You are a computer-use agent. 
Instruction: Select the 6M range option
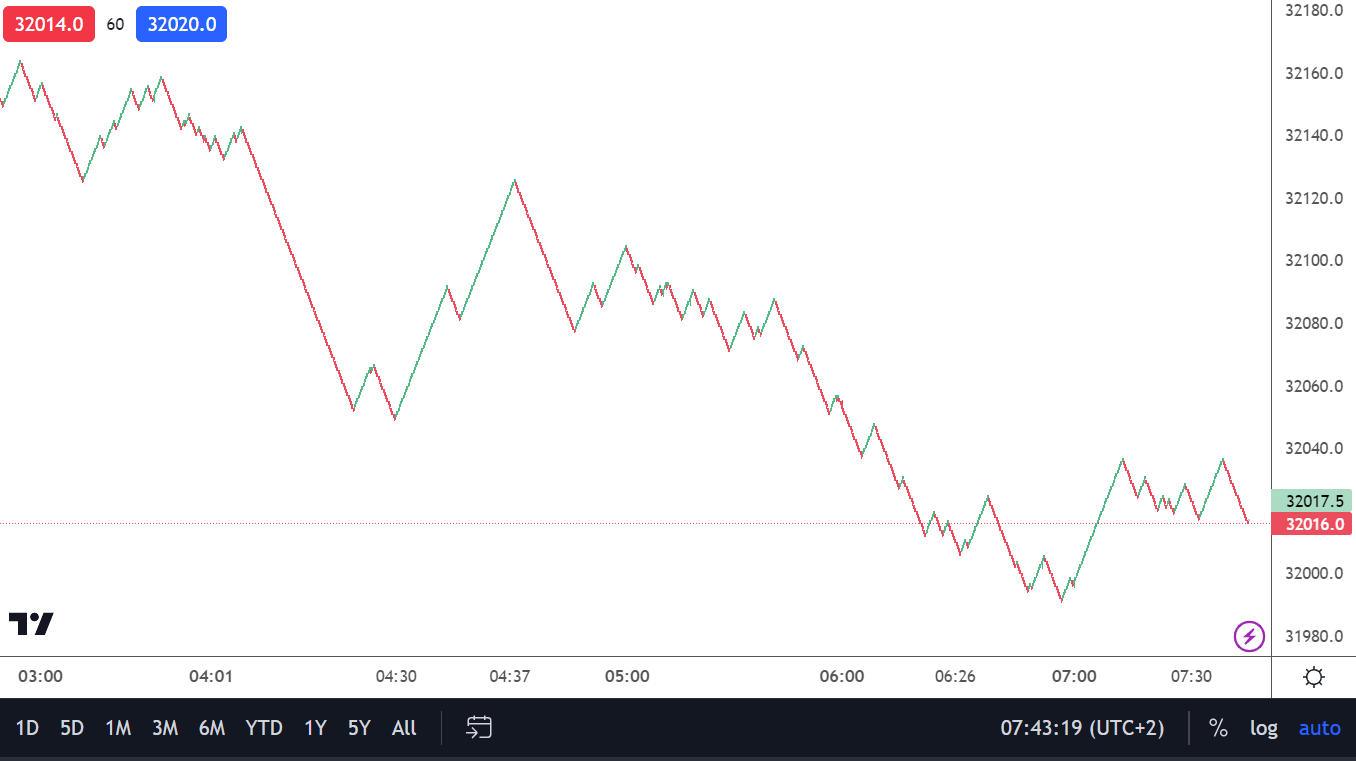tap(211, 728)
